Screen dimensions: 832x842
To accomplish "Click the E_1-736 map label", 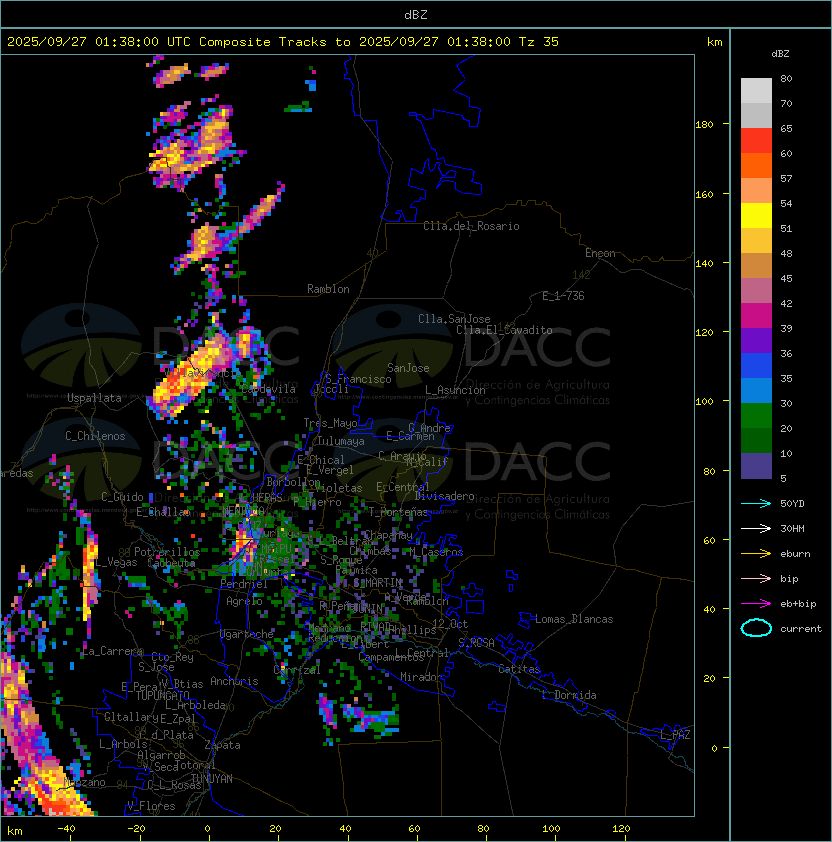I will click(x=563, y=296).
